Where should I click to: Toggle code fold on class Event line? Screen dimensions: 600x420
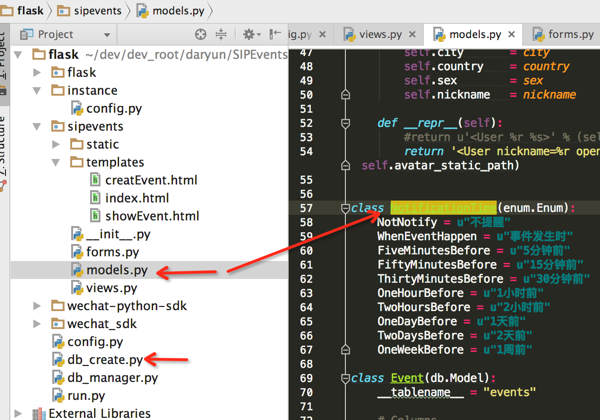point(345,378)
